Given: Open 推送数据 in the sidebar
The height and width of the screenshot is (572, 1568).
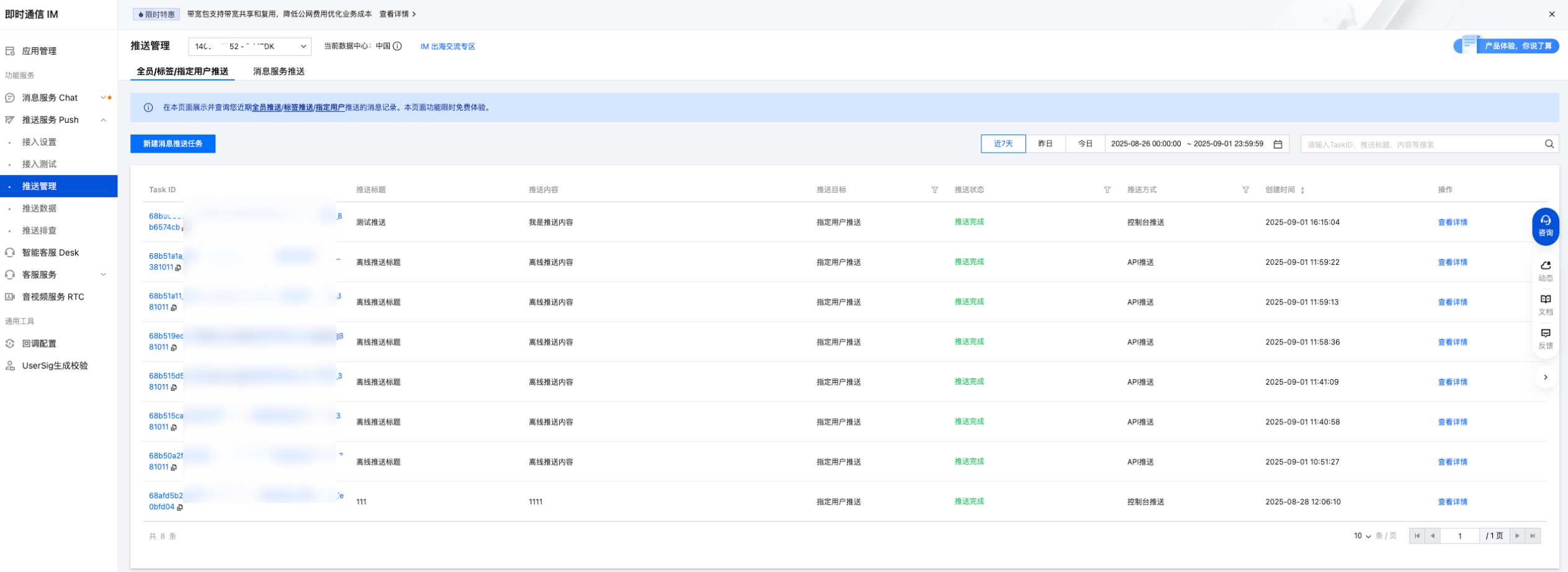Looking at the screenshot, I should 39,208.
